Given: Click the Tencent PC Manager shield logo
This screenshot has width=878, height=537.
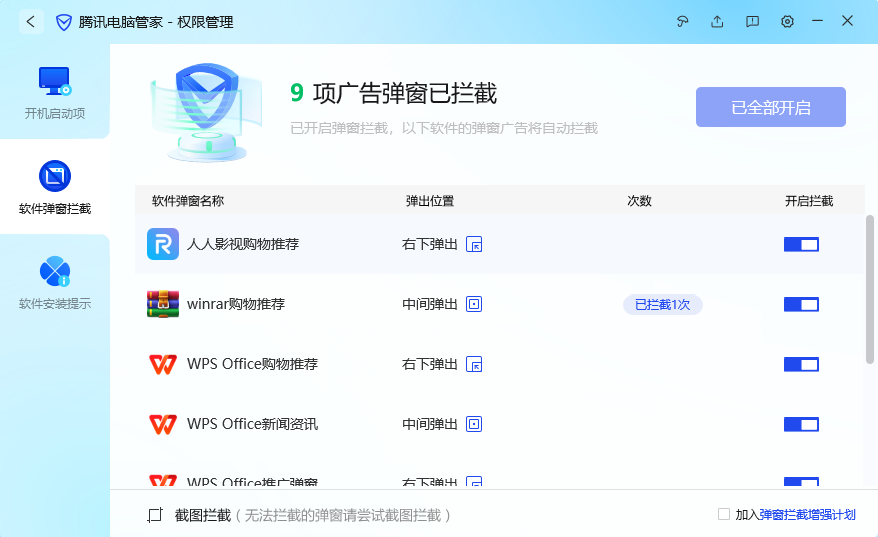Looking at the screenshot, I should click(64, 22).
